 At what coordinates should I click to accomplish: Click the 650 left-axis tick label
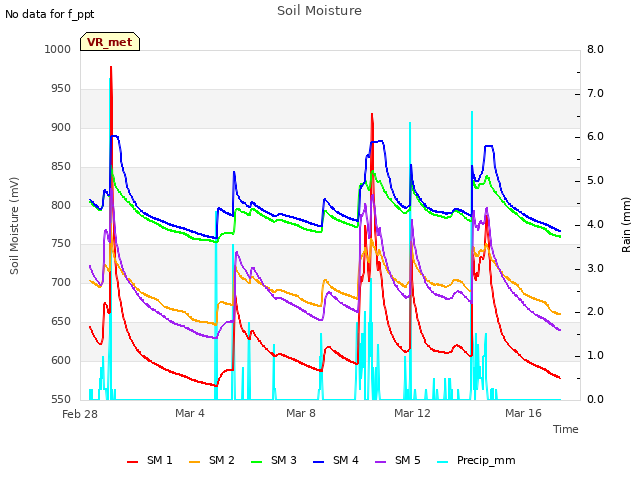coord(61,322)
